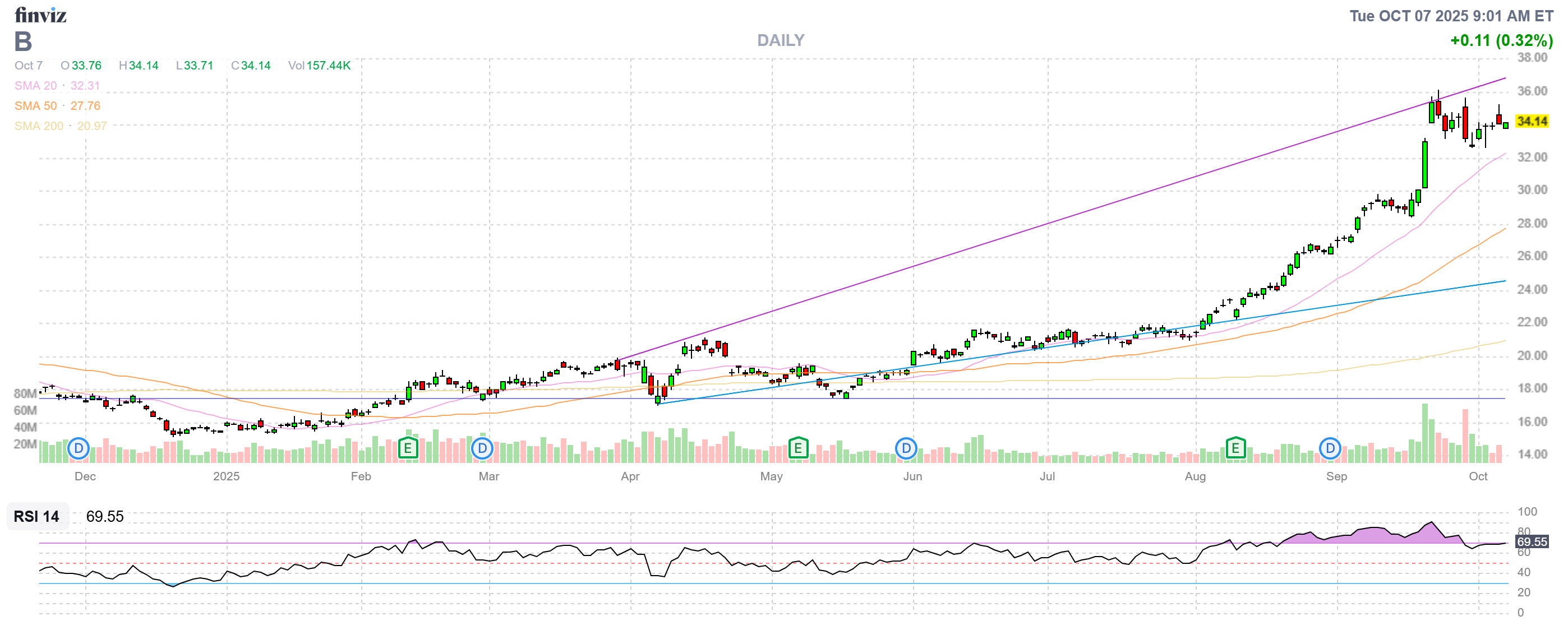Click the dividend D marker before Sep
Viewport: 1568px width, 630px height.
(x=1330, y=450)
